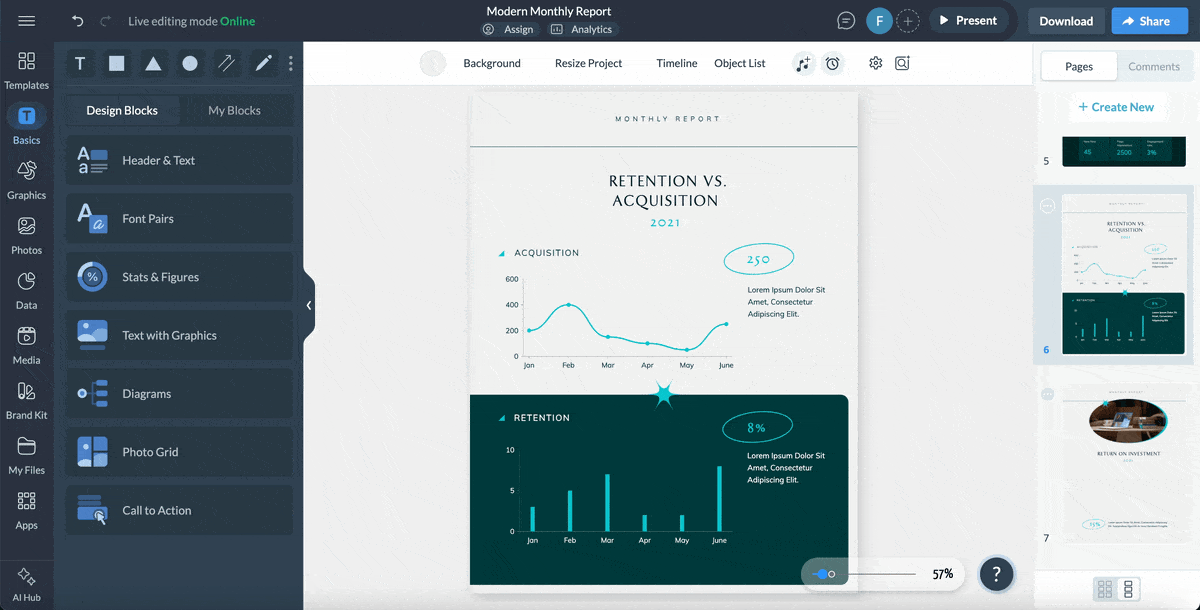
Task: Open the project settings gear
Action: point(875,63)
